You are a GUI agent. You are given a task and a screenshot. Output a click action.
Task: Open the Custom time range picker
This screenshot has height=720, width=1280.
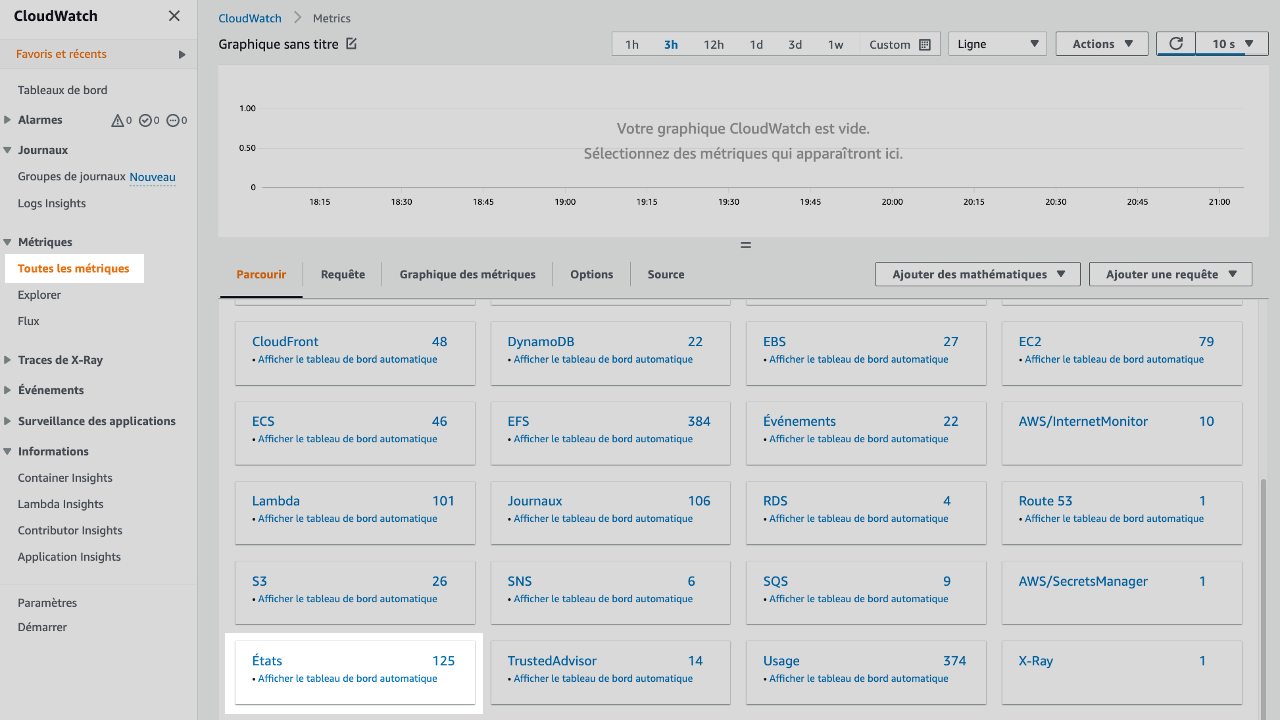(900, 44)
